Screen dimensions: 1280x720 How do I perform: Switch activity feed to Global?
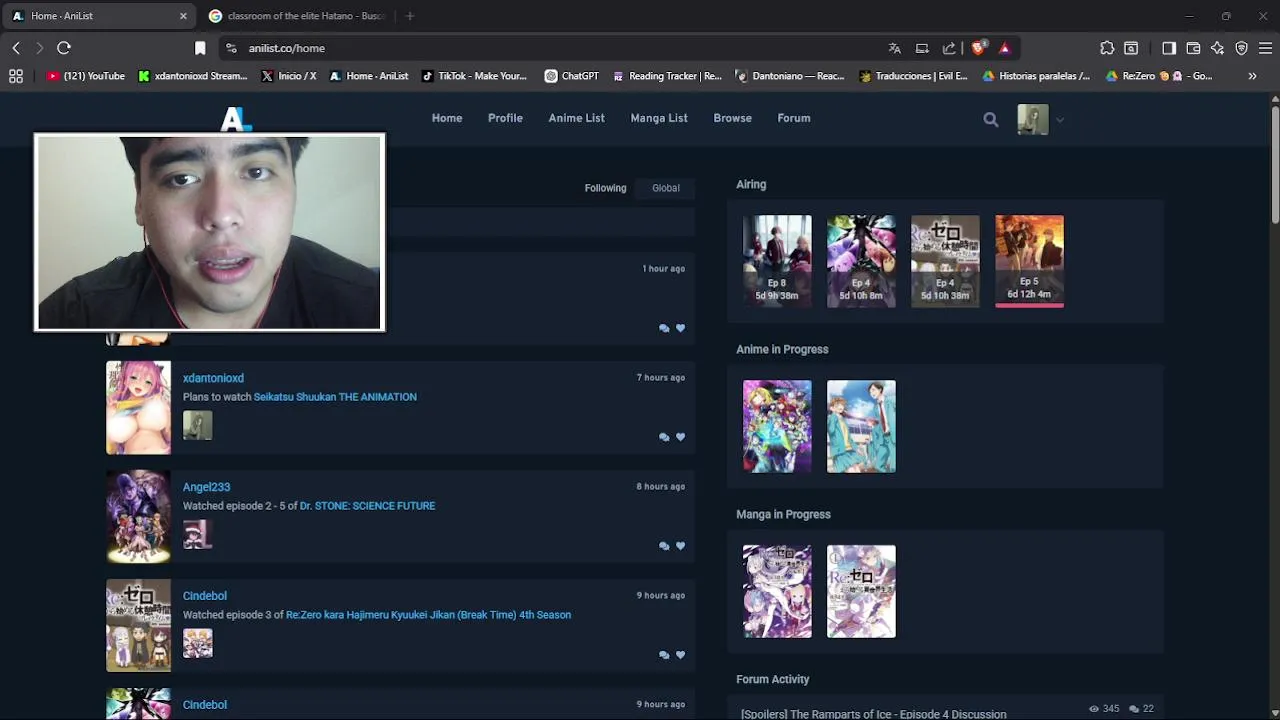click(666, 188)
